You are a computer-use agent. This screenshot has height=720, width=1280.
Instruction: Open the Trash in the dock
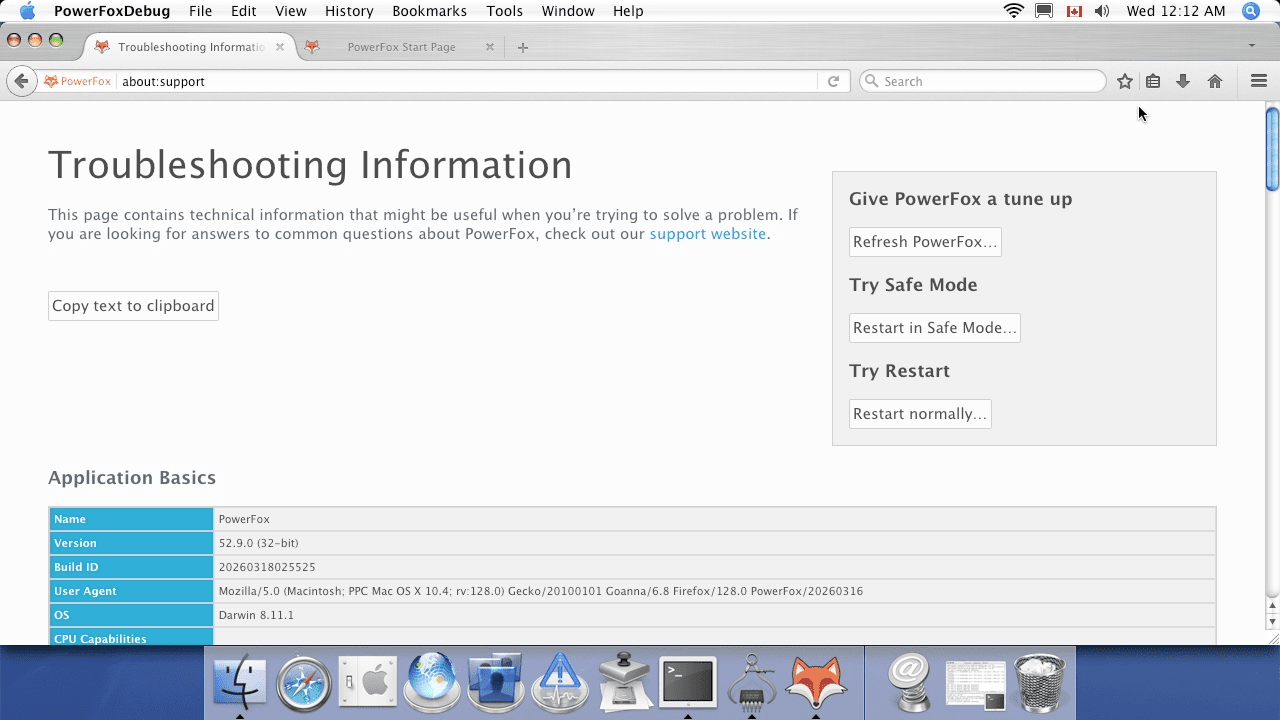1040,683
